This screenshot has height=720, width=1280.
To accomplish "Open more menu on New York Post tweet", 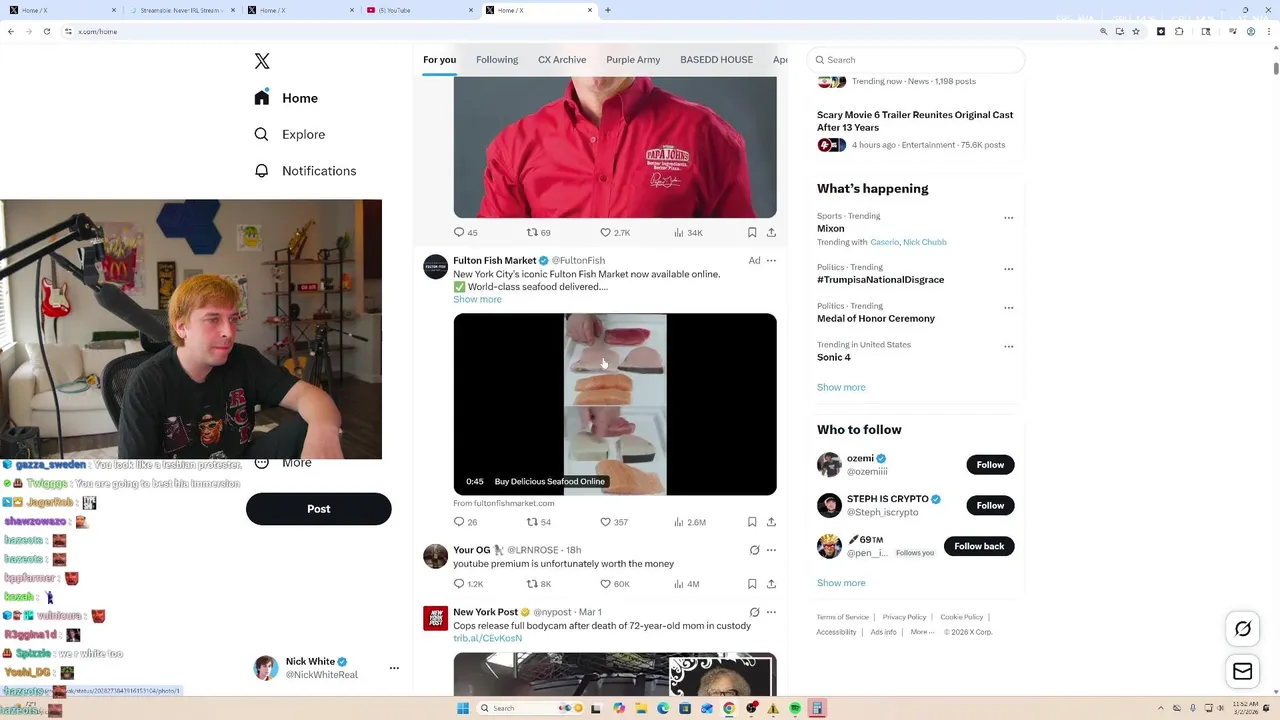I will 771,612.
